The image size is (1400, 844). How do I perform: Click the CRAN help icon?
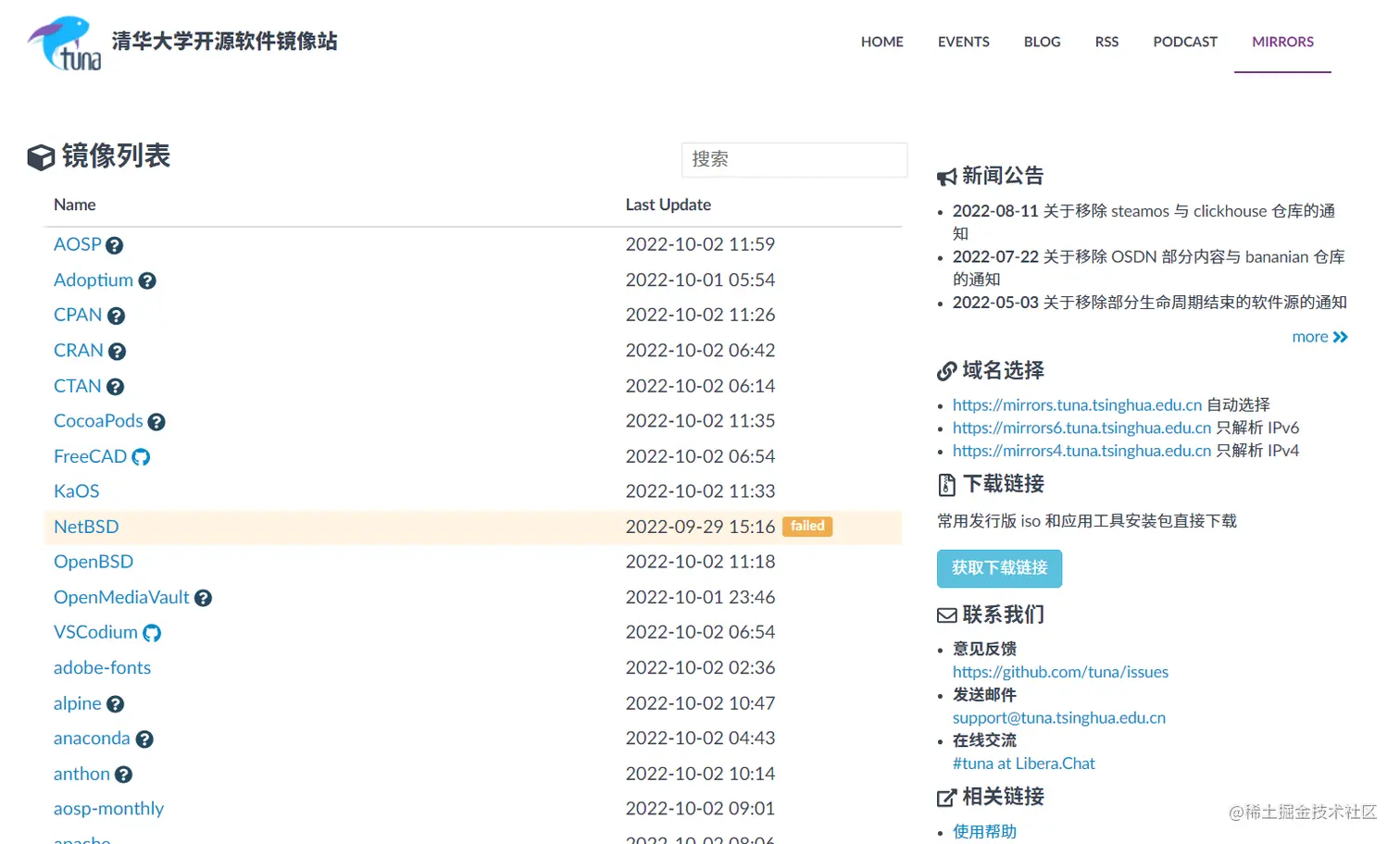point(117,352)
